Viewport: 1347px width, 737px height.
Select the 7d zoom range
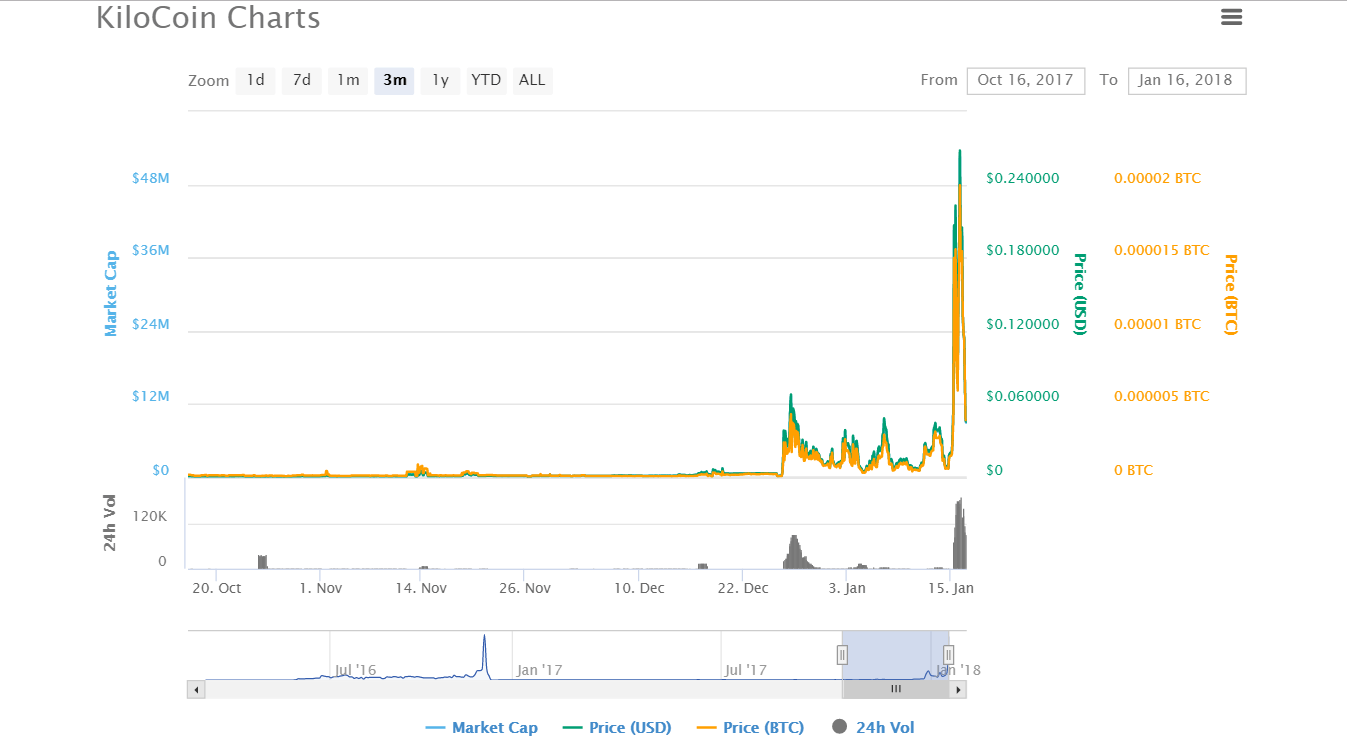[301, 80]
